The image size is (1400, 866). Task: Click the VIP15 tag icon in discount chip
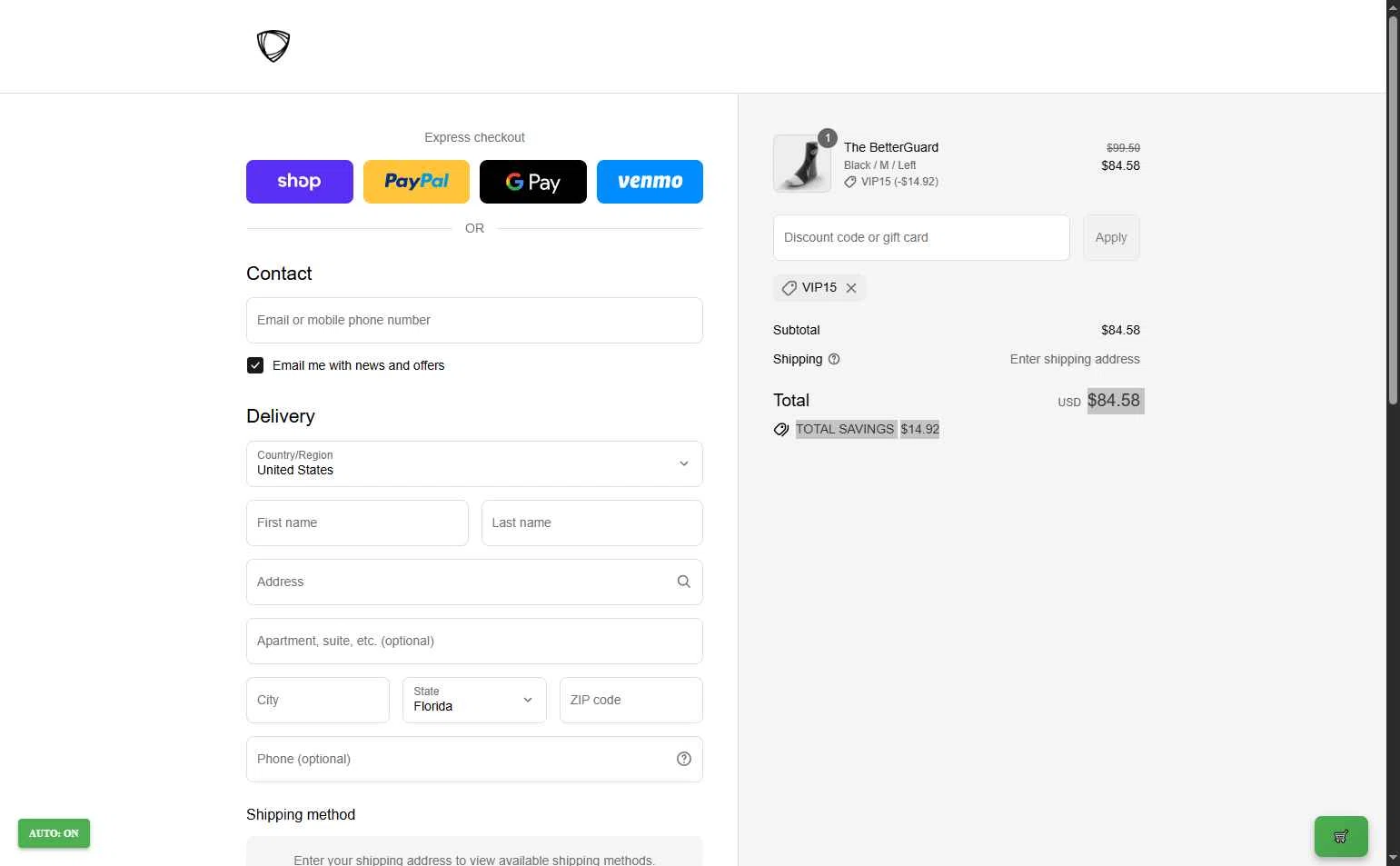tap(789, 288)
